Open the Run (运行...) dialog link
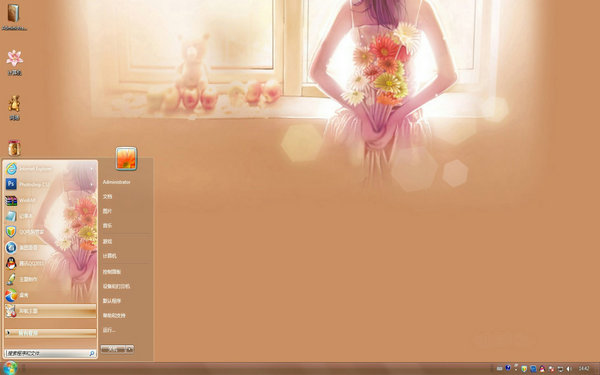The width and height of the screenshot is (600, 375). pos(109,330)
